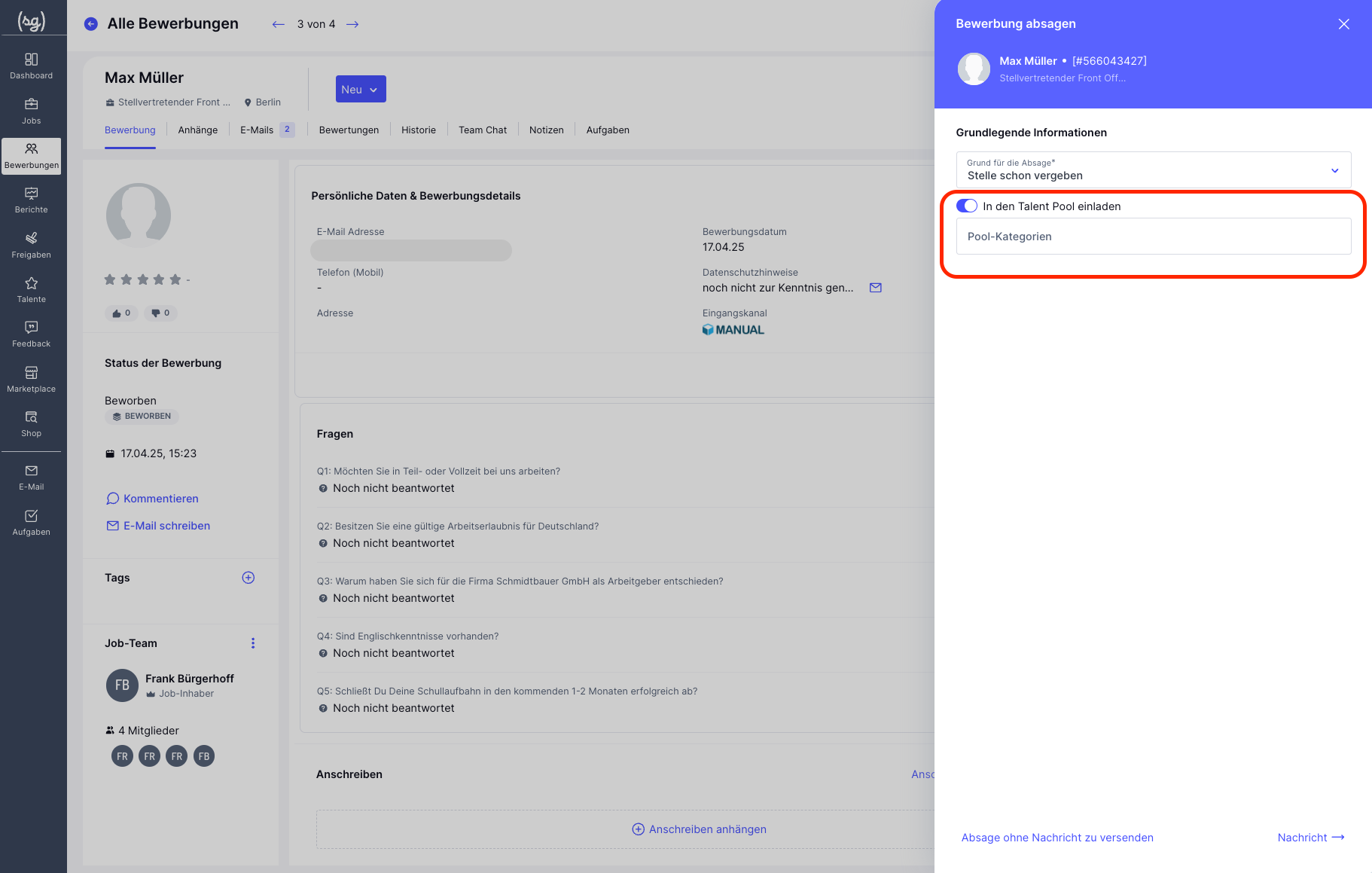Toggle In den Talent Pool einladen

(x=967, y=206)
